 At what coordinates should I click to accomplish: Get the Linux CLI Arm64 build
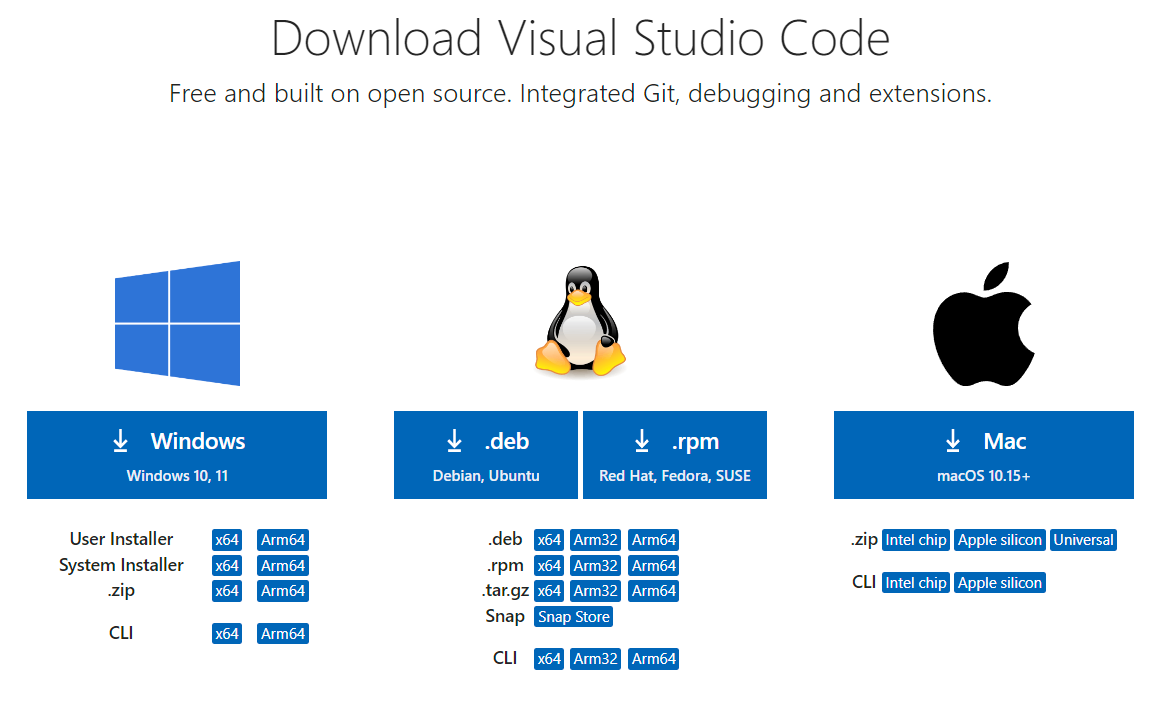(654, 659)
